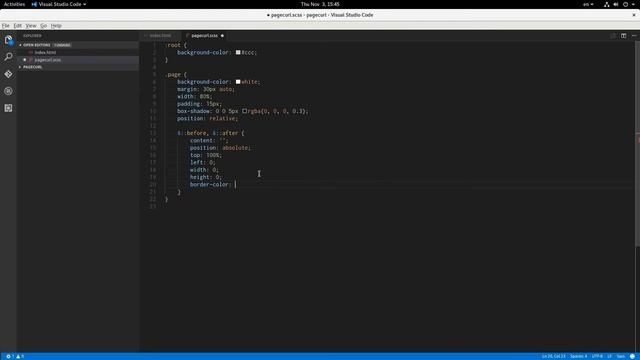Change language mode in status bar
This screenshot has height=360, width=640.
(620, 356)
